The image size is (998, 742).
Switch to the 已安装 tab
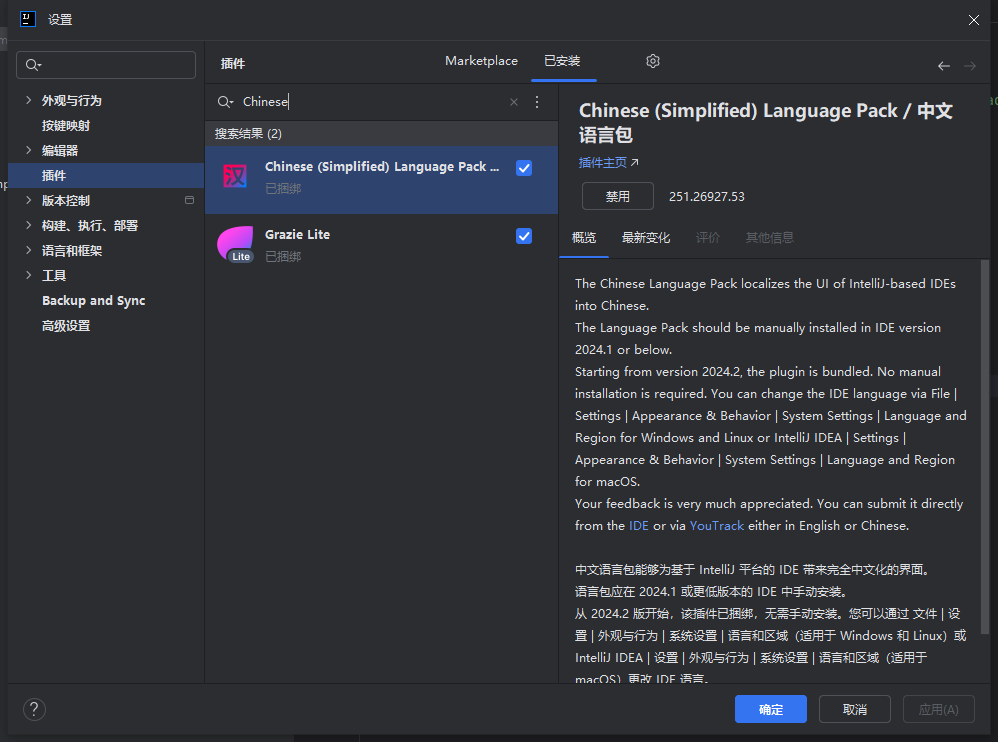[563, 61]
